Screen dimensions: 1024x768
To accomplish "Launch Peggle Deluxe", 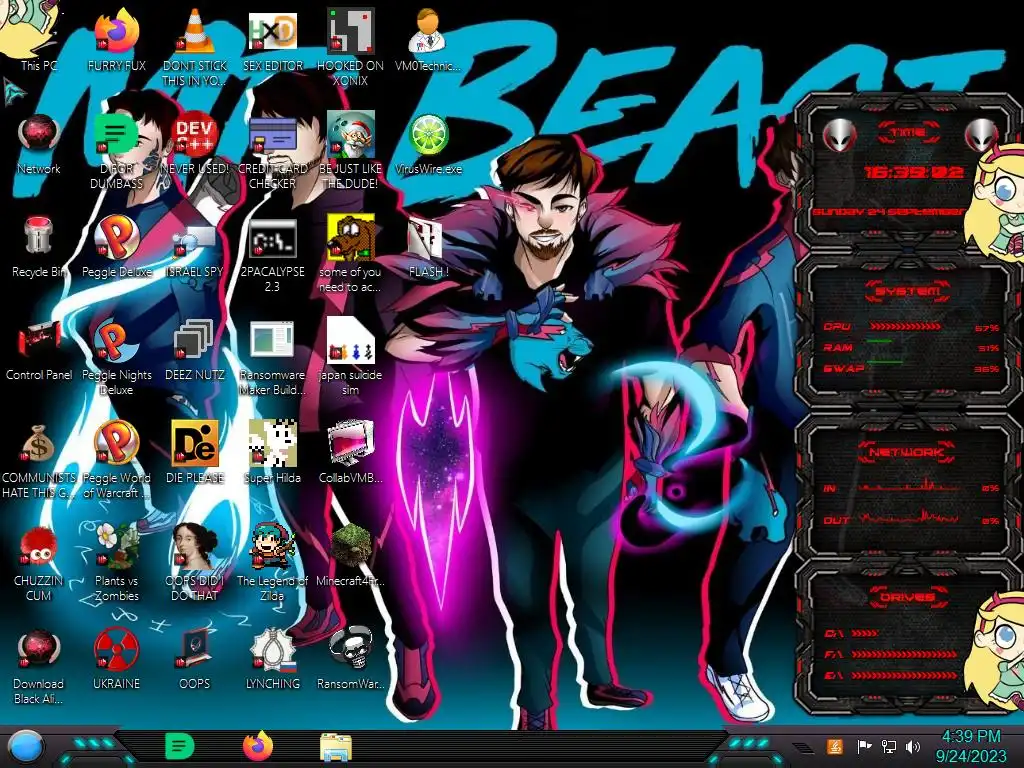I will (x=116, y=247).
